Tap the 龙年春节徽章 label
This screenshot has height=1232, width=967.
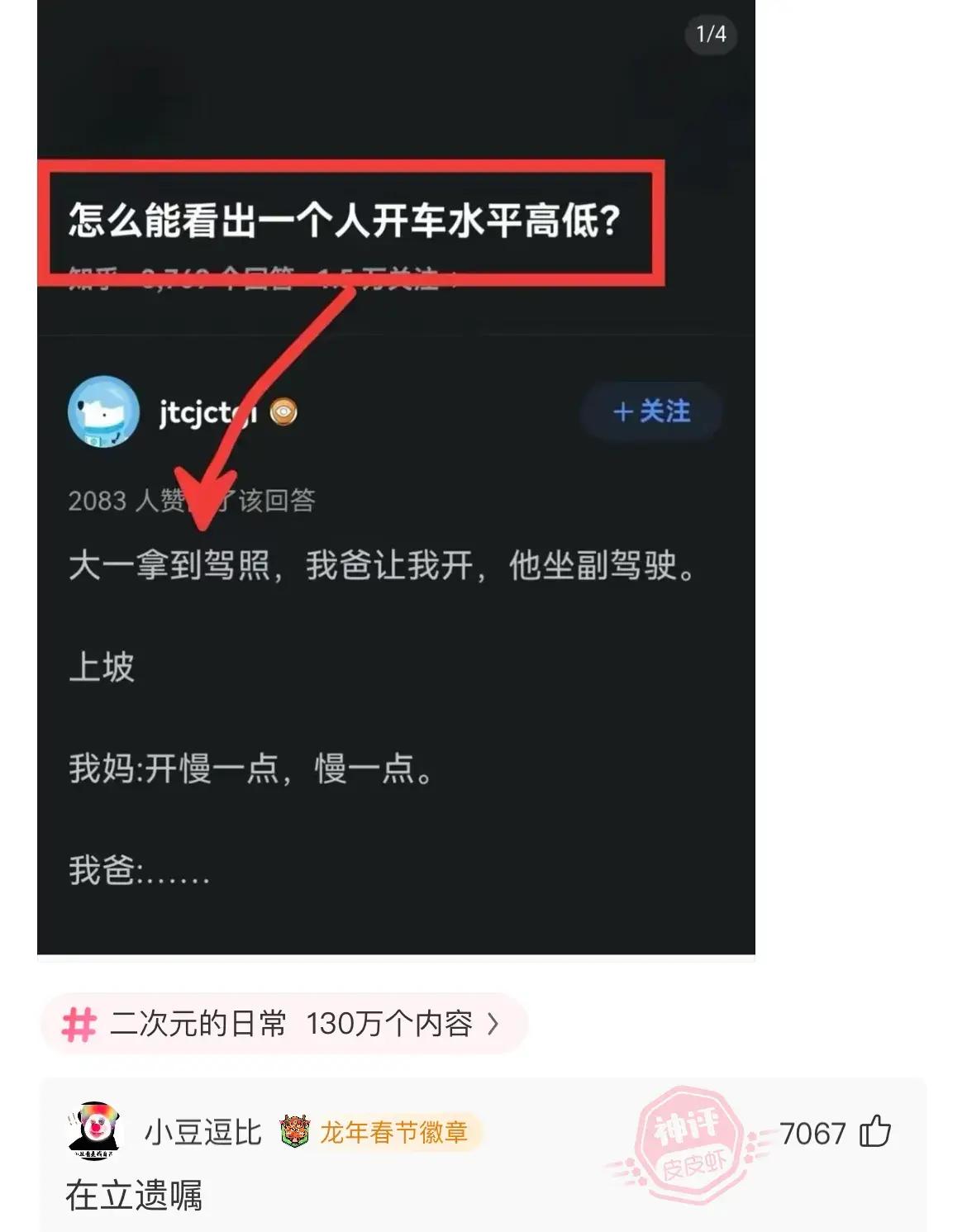coord(394,1132)
